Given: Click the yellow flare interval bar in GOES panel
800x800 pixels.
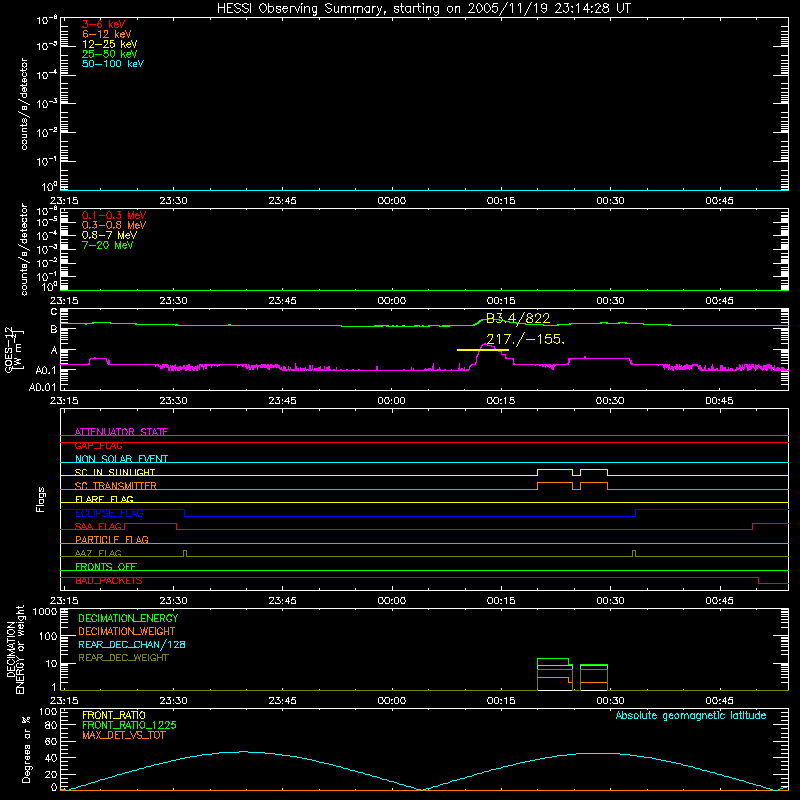Looking at the screenshot, I should click(x=483, y=350).
